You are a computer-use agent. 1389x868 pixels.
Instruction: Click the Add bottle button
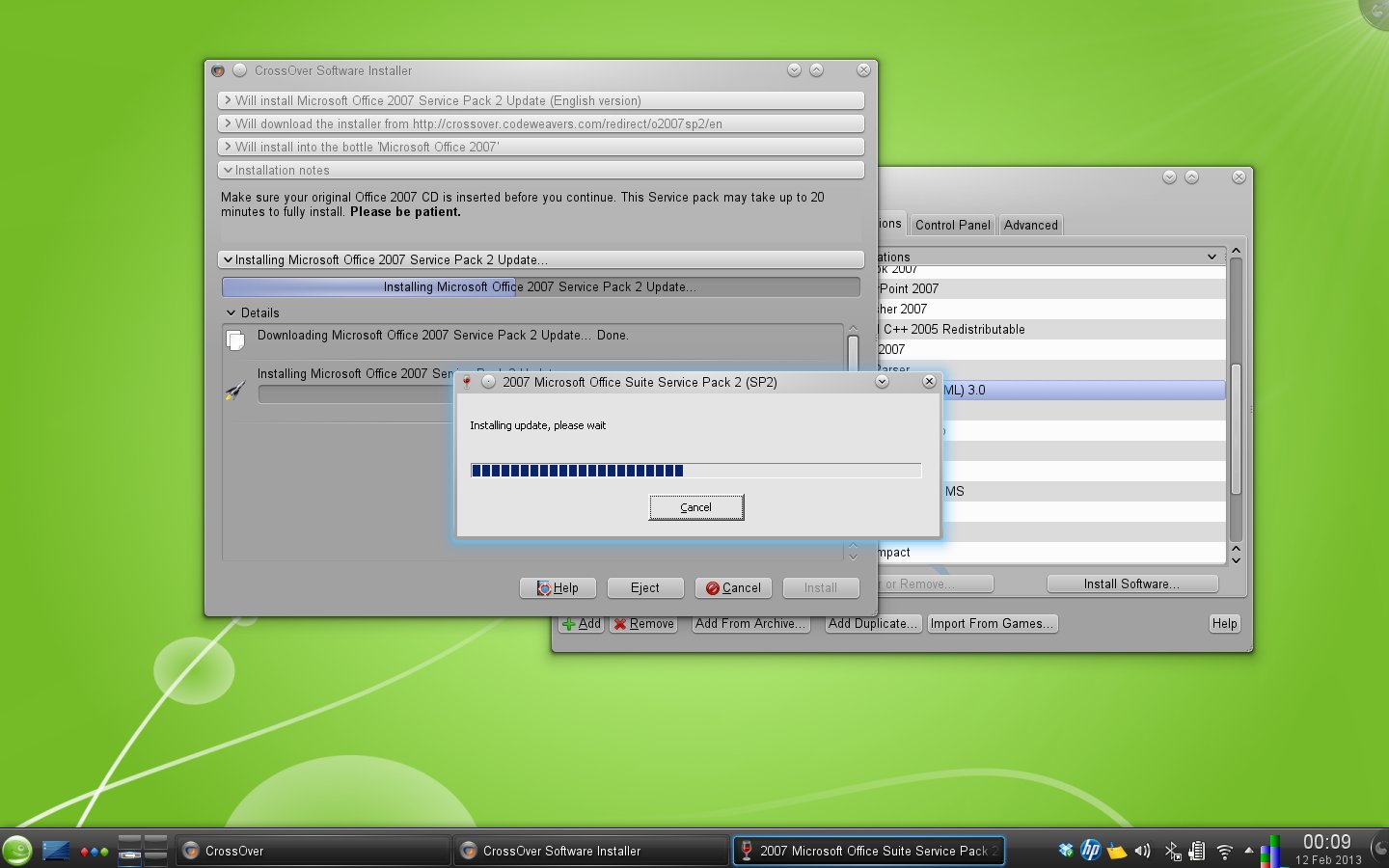pyautogui.click(x=582, y=624)
